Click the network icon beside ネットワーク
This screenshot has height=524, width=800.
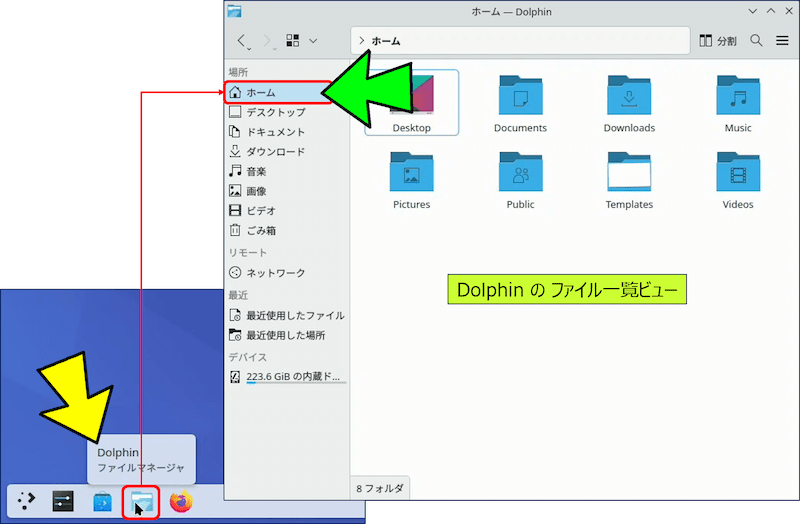pyautogui.click(x=235, y=272)
